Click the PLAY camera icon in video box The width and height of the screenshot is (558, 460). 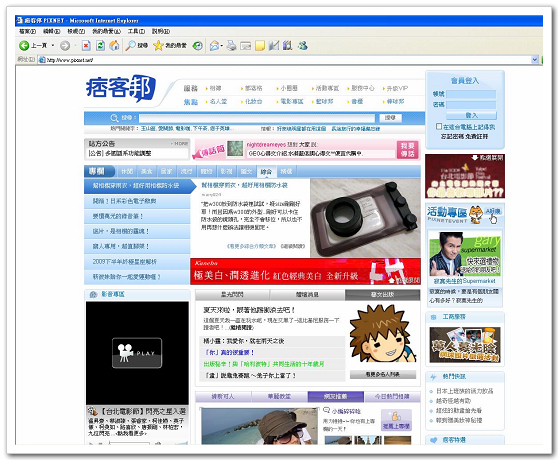point(137,353)
